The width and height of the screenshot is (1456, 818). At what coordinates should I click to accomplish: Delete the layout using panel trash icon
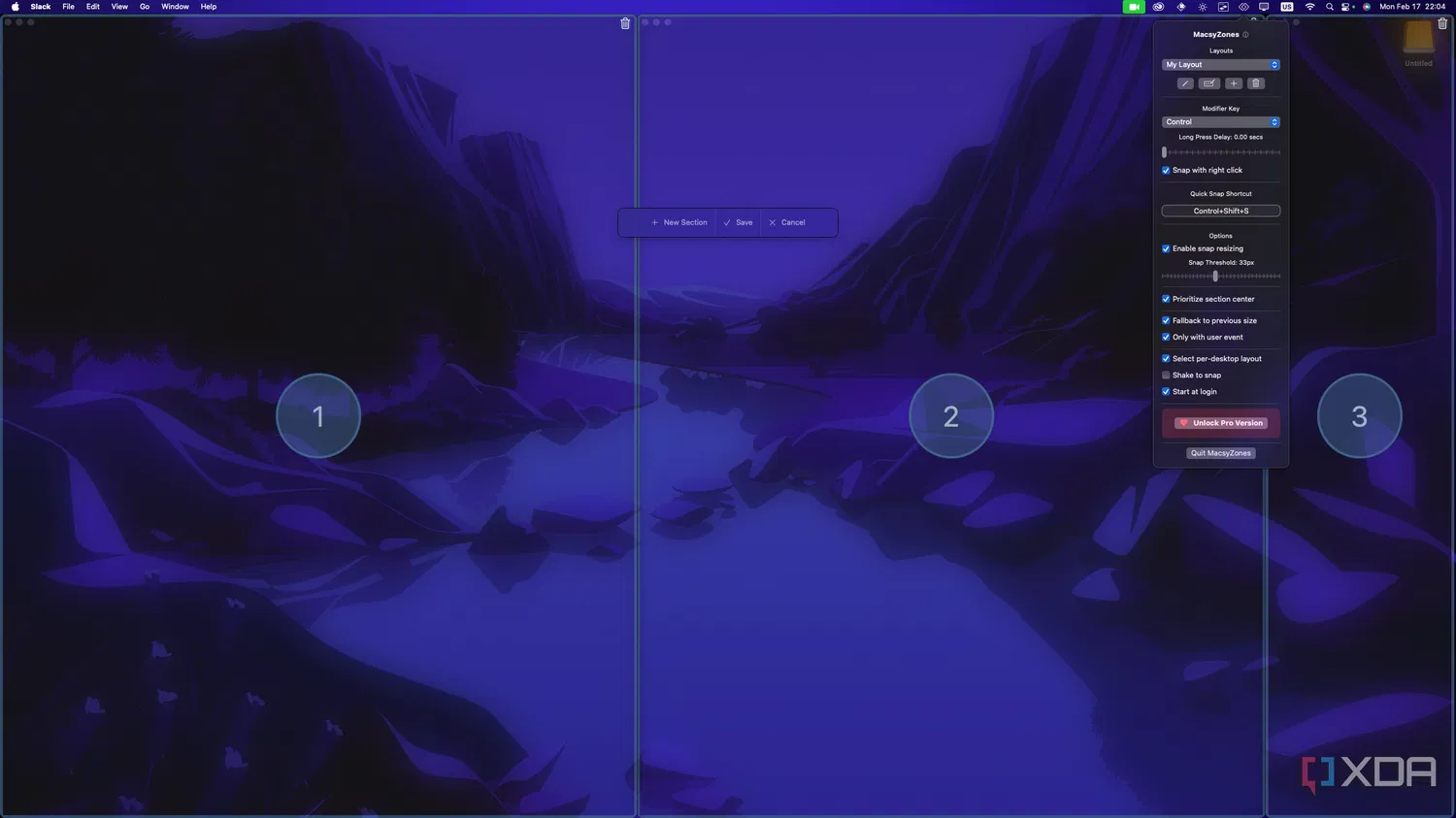(x=1256, y=83)
